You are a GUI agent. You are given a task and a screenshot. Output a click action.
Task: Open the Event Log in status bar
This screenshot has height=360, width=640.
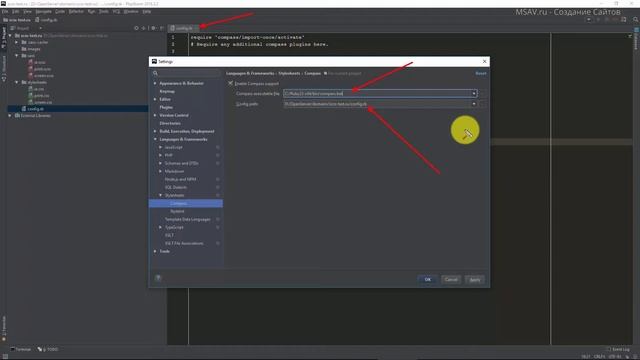pos(619,349)
